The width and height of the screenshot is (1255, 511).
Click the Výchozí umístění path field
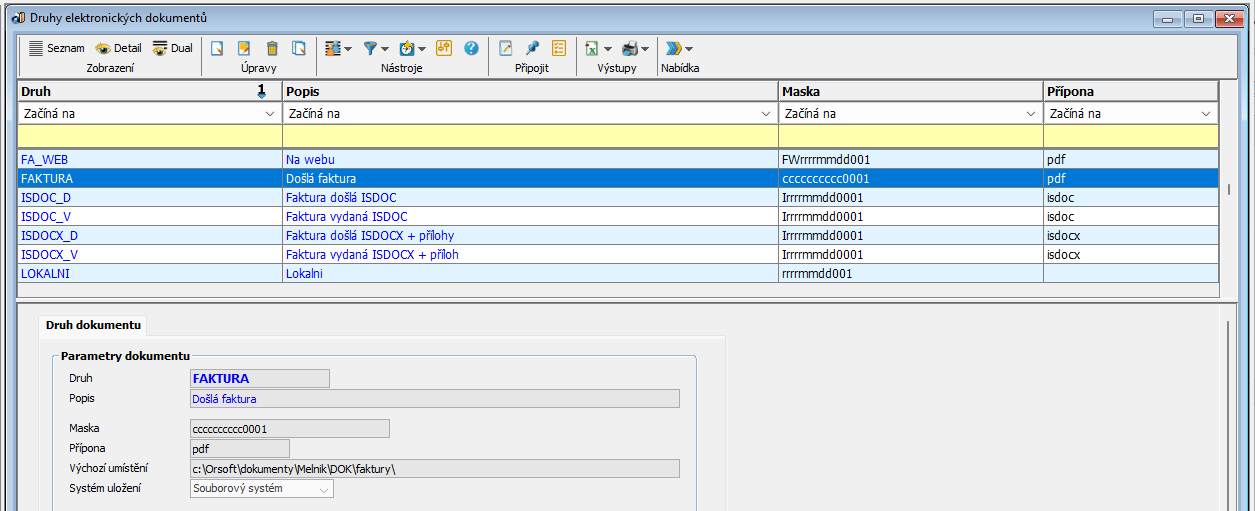point(435,469)
